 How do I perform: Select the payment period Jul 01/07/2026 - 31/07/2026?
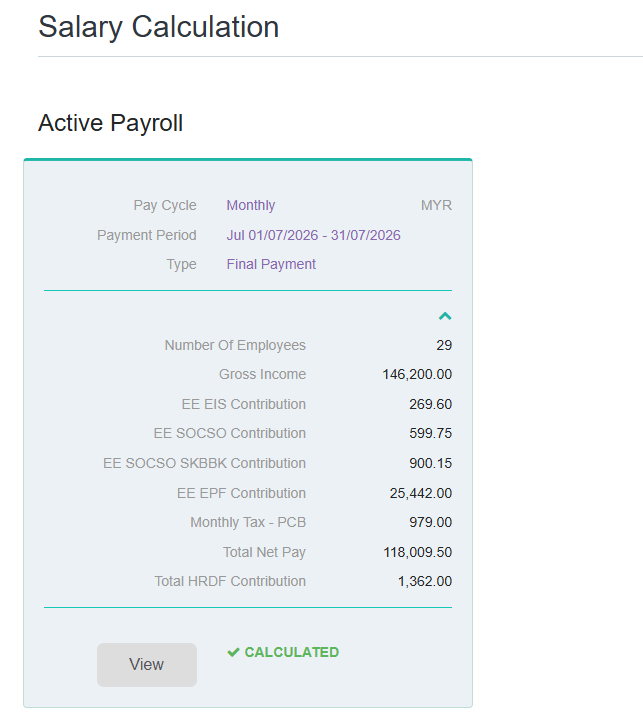tap(313, 235)
